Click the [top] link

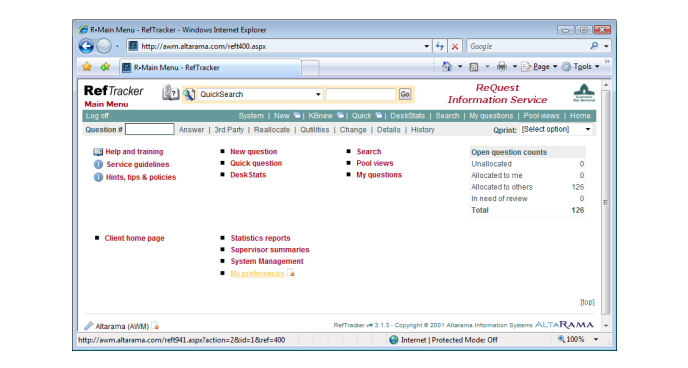[587, 302]
